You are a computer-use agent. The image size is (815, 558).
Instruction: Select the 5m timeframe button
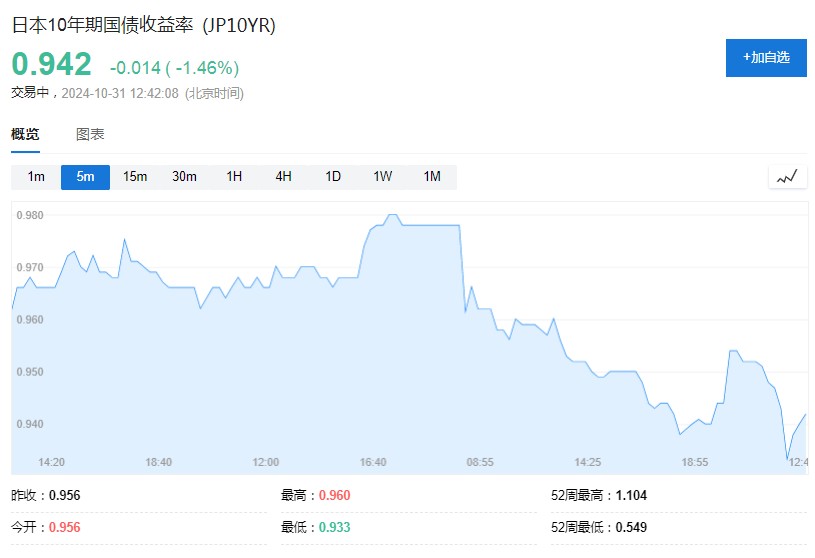pos(85,177)
